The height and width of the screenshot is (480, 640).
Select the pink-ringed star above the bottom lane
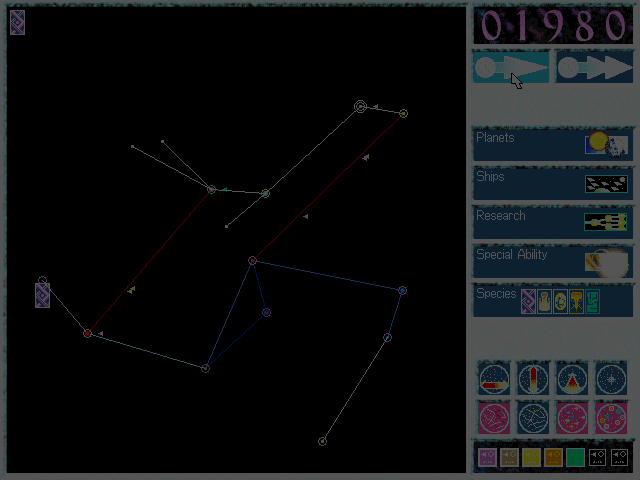coord(387,338)
